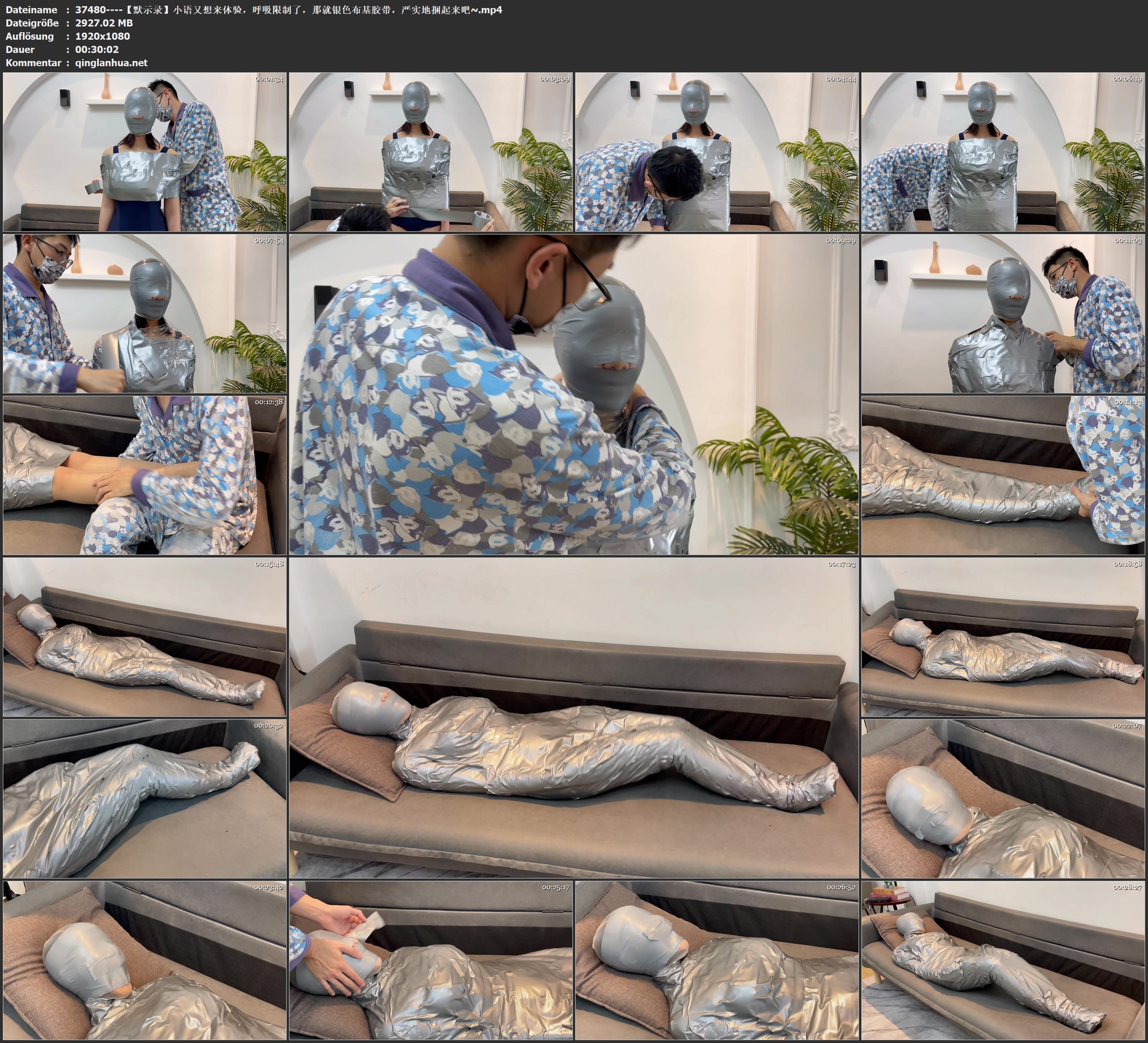Open the 00:28:27 final thumbnail
The width and height of the screenshot is (1148, 1043).
point(1003,960)
